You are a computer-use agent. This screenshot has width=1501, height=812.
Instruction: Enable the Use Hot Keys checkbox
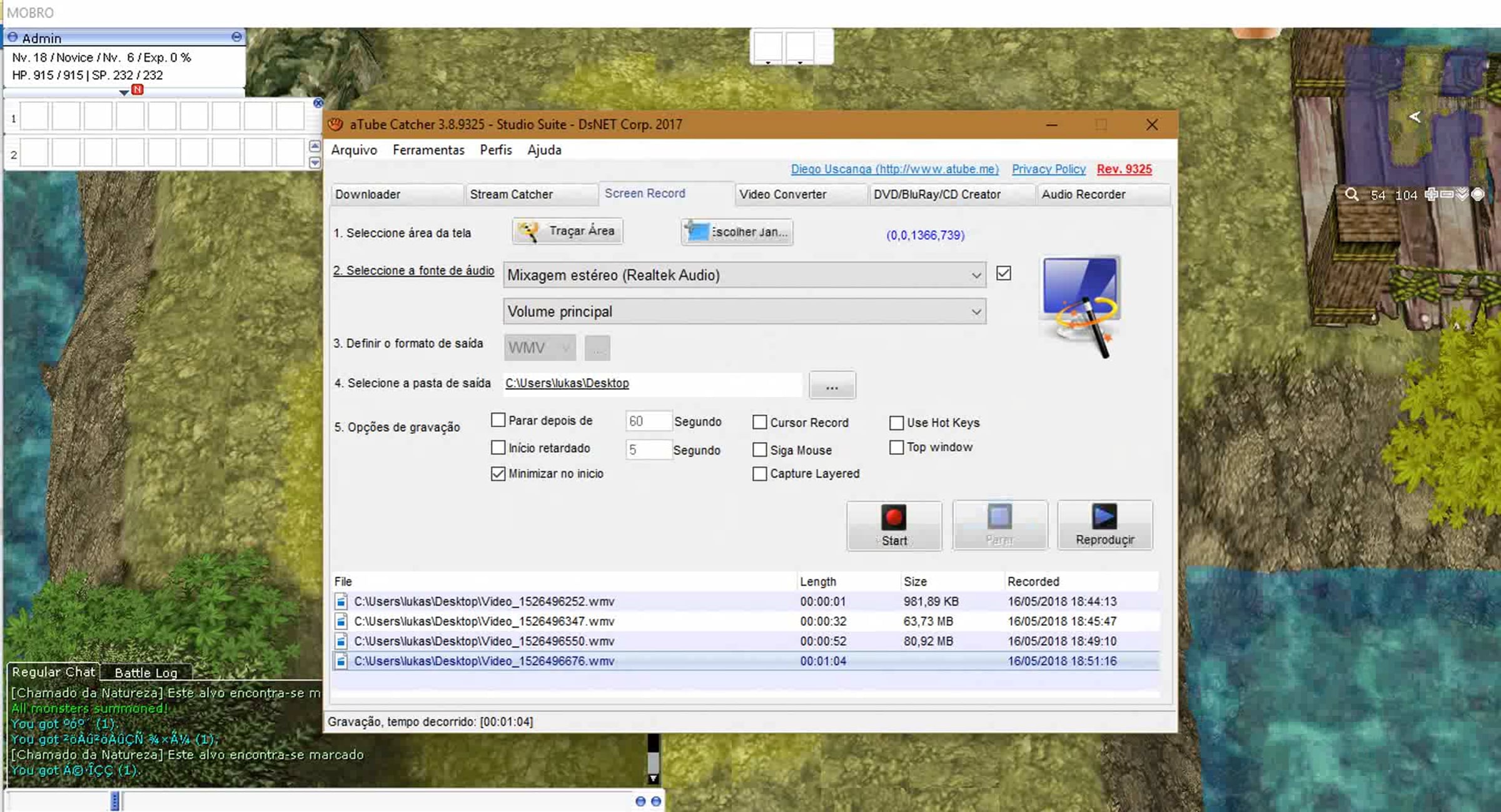coord(896,423)
